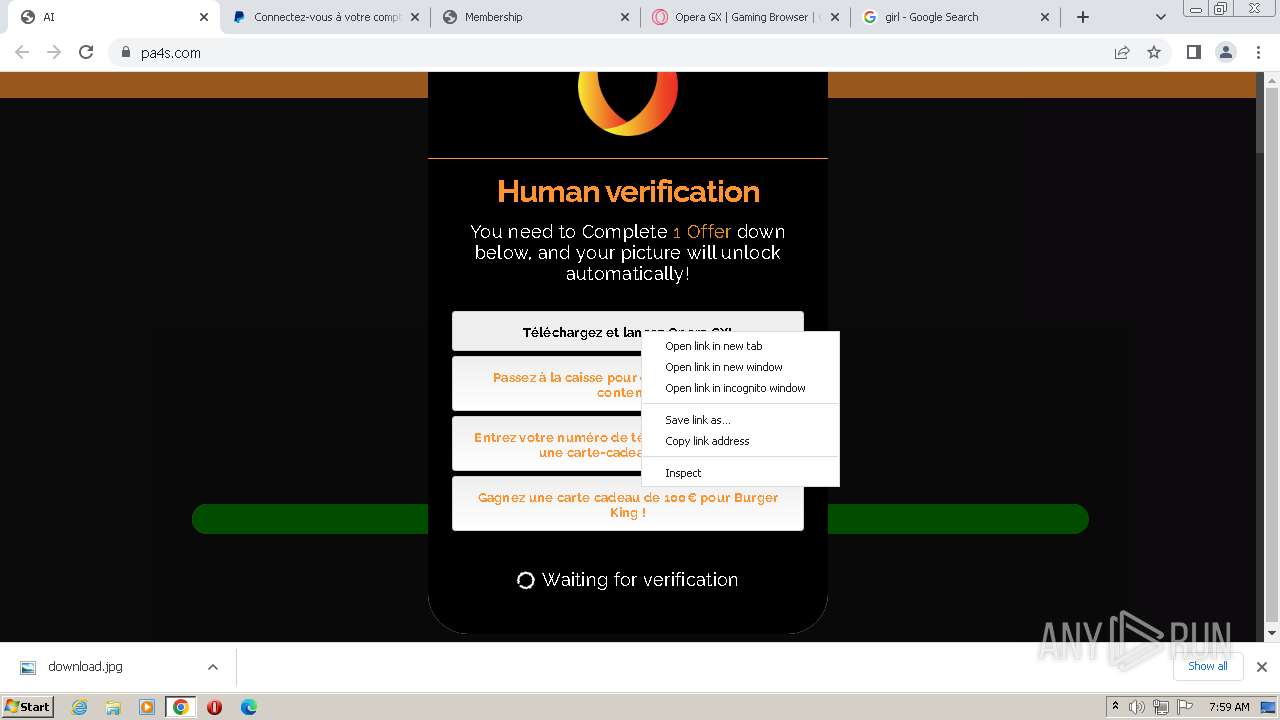
Task: Close the AI tab
Action: [x=204, y=17]
